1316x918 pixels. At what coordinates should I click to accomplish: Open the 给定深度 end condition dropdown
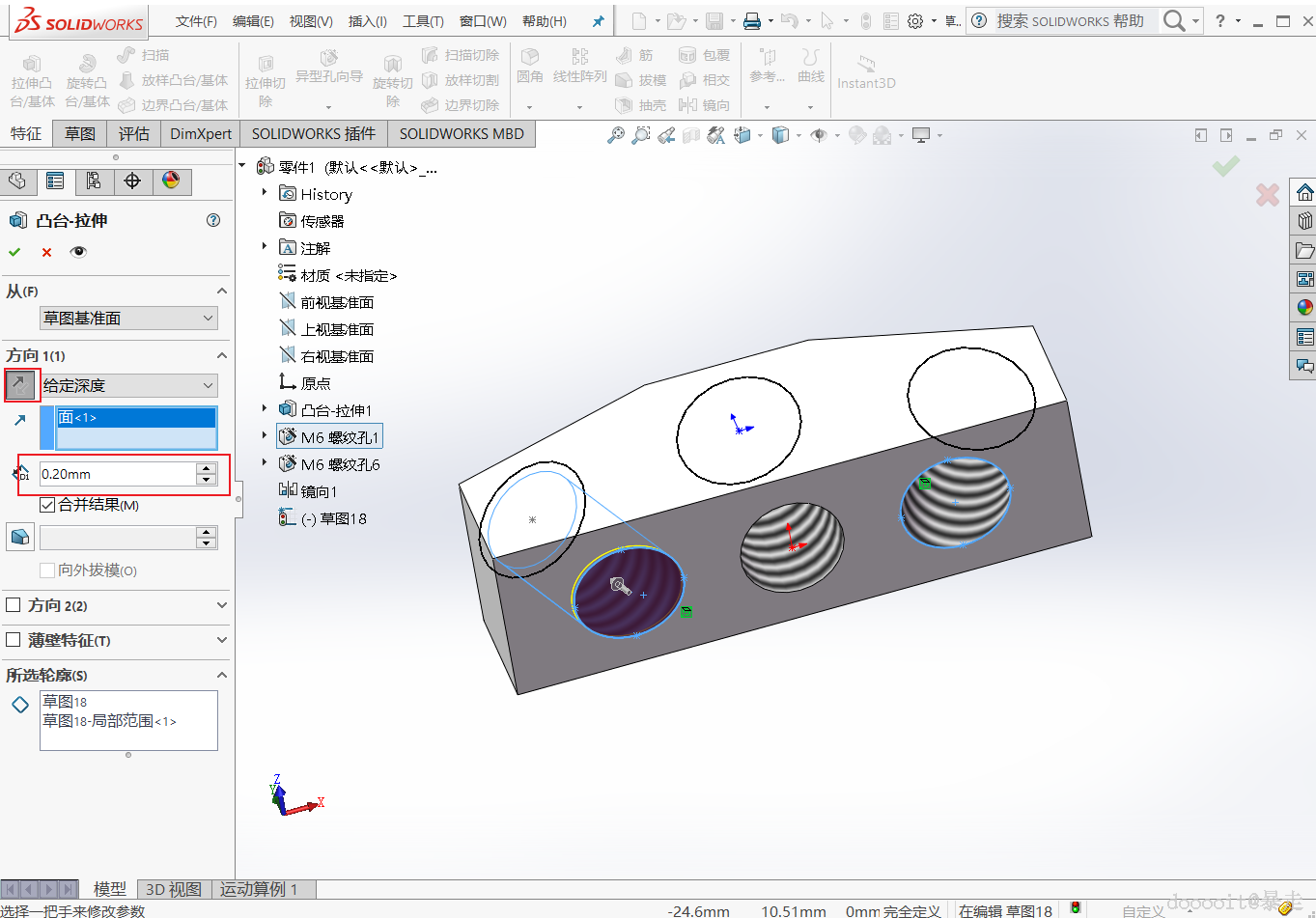(129, 385)
